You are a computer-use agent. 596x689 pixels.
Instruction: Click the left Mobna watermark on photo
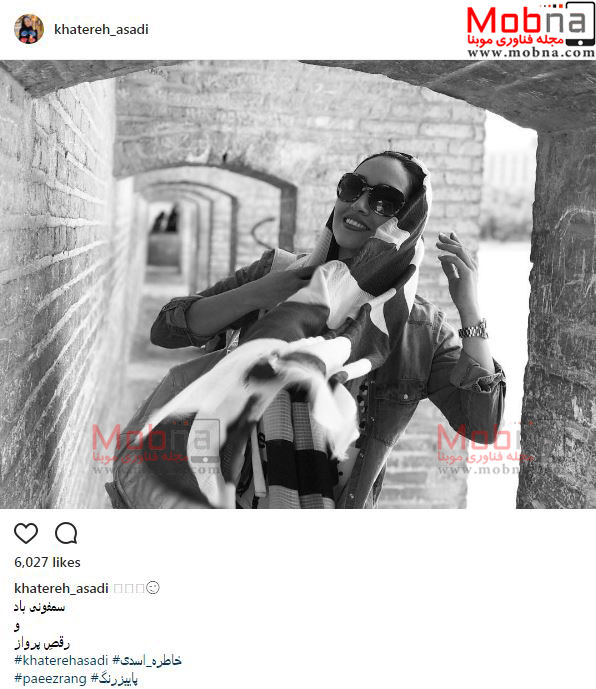[156, 447]
